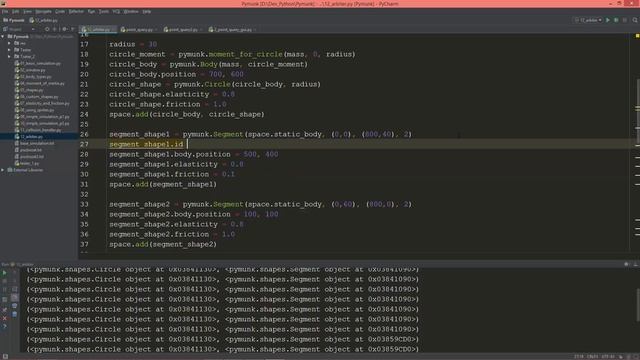Start debugging with the Debug icon
The width and height of the screenshot is (640, 360).
point(616,20)
